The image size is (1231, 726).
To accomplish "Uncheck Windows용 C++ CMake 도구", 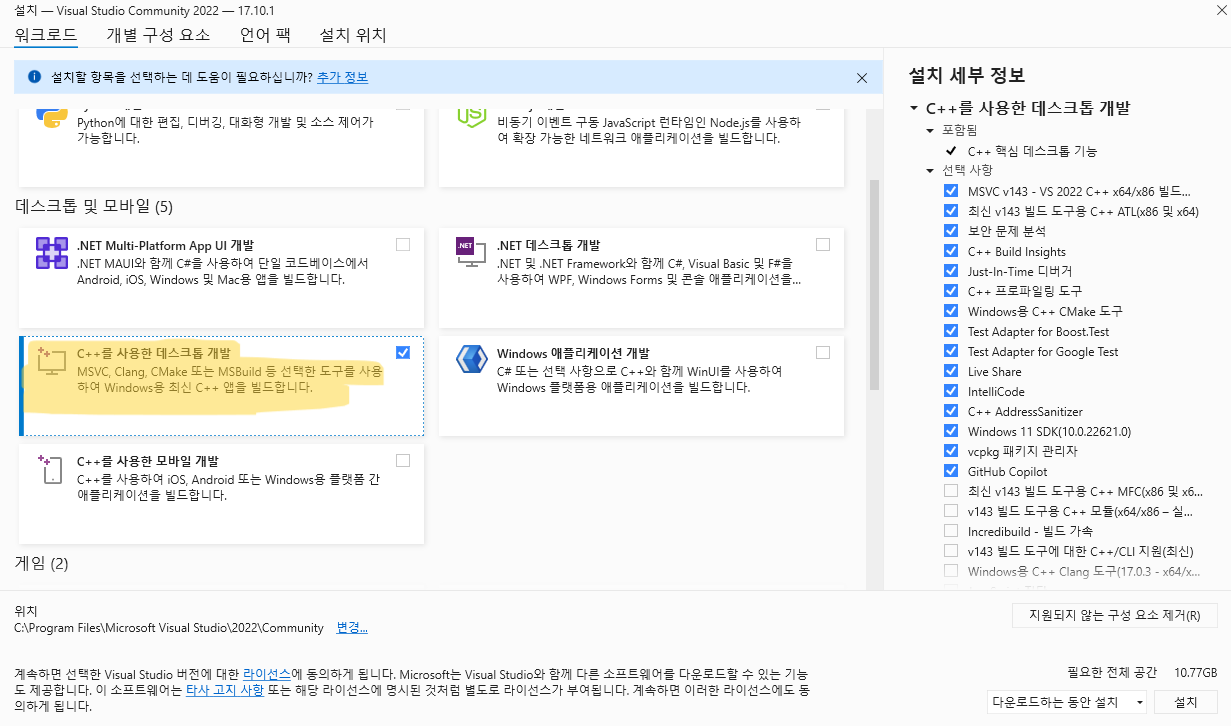I will 950,311.
